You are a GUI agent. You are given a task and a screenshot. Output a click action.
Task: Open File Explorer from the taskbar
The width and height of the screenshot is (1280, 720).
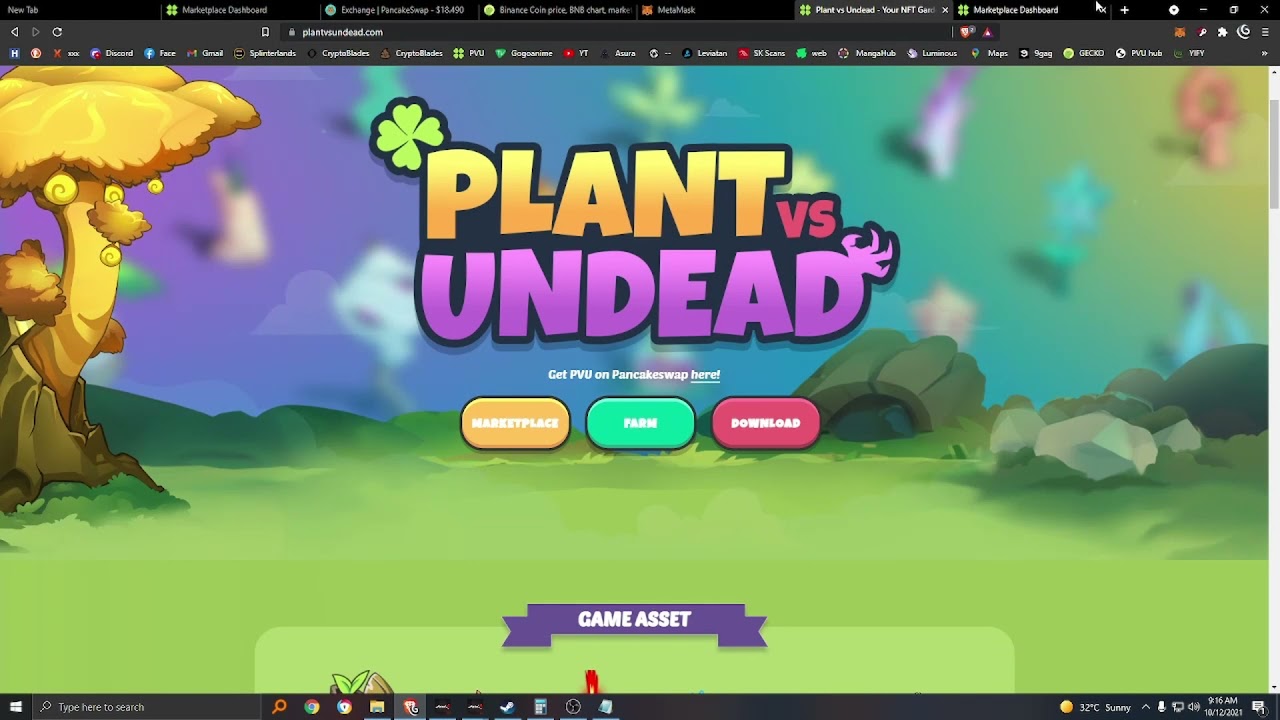tap(377, 707)
